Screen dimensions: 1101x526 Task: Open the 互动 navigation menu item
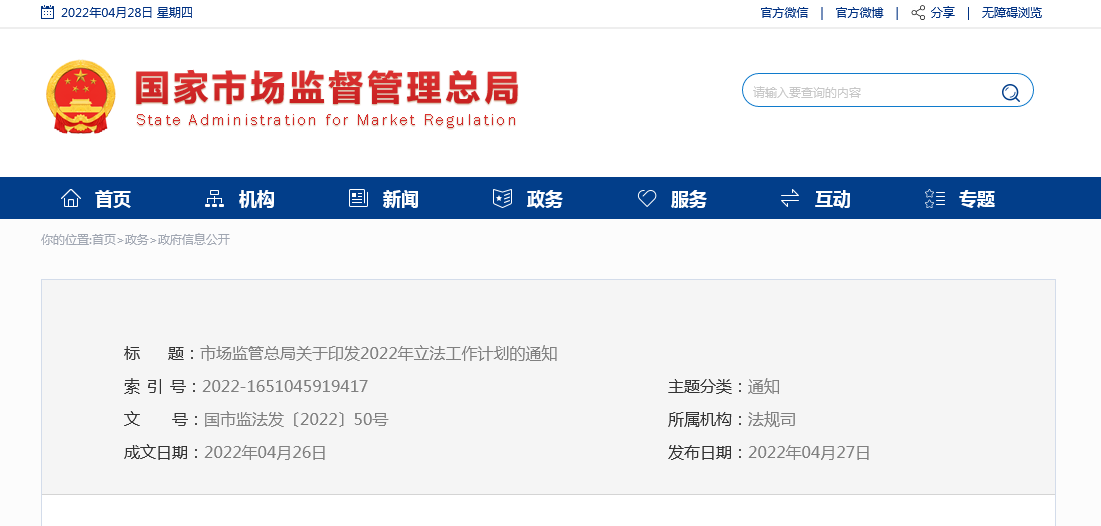[833, 199]
